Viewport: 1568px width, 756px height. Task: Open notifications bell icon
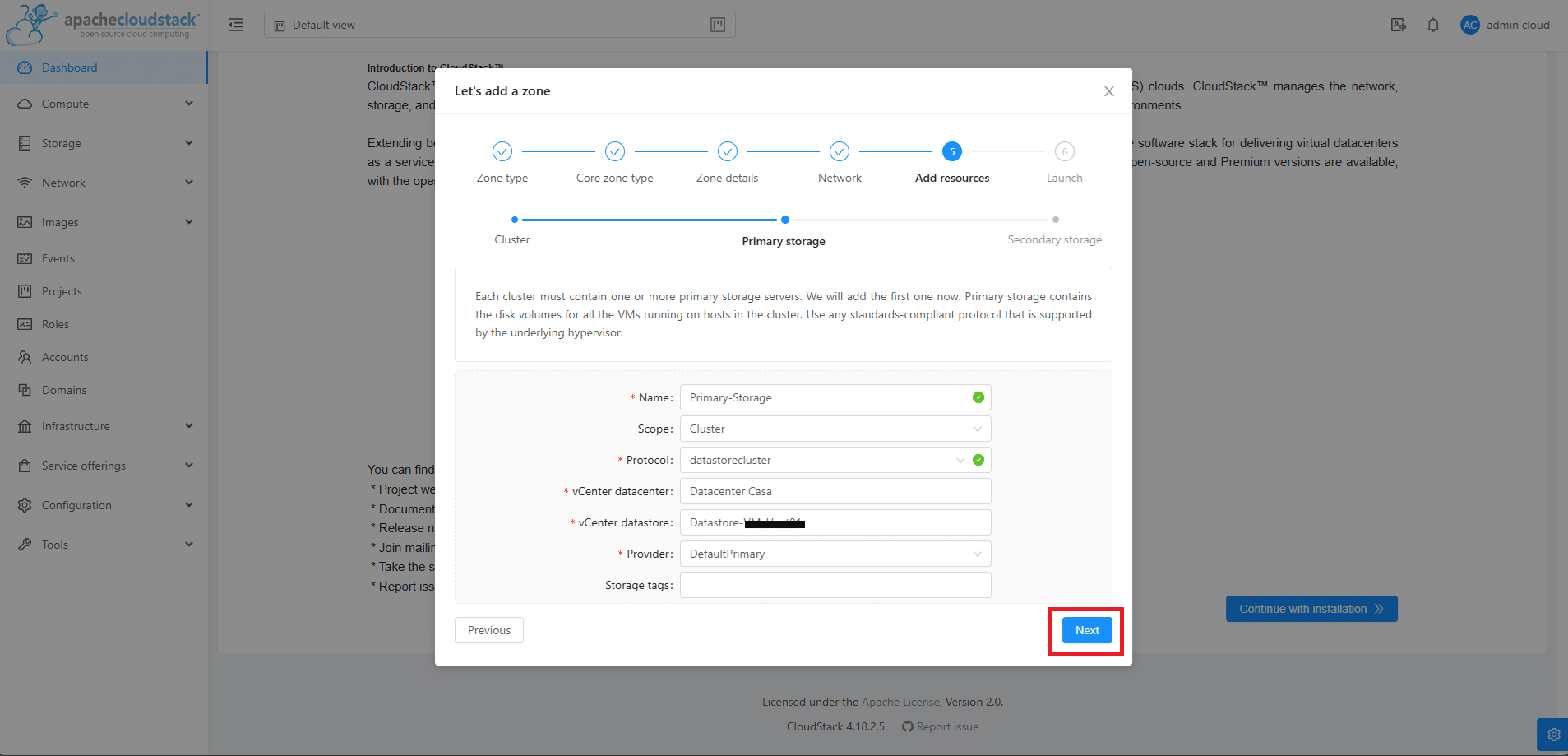pyautogui.click(x=1433, y=25)
